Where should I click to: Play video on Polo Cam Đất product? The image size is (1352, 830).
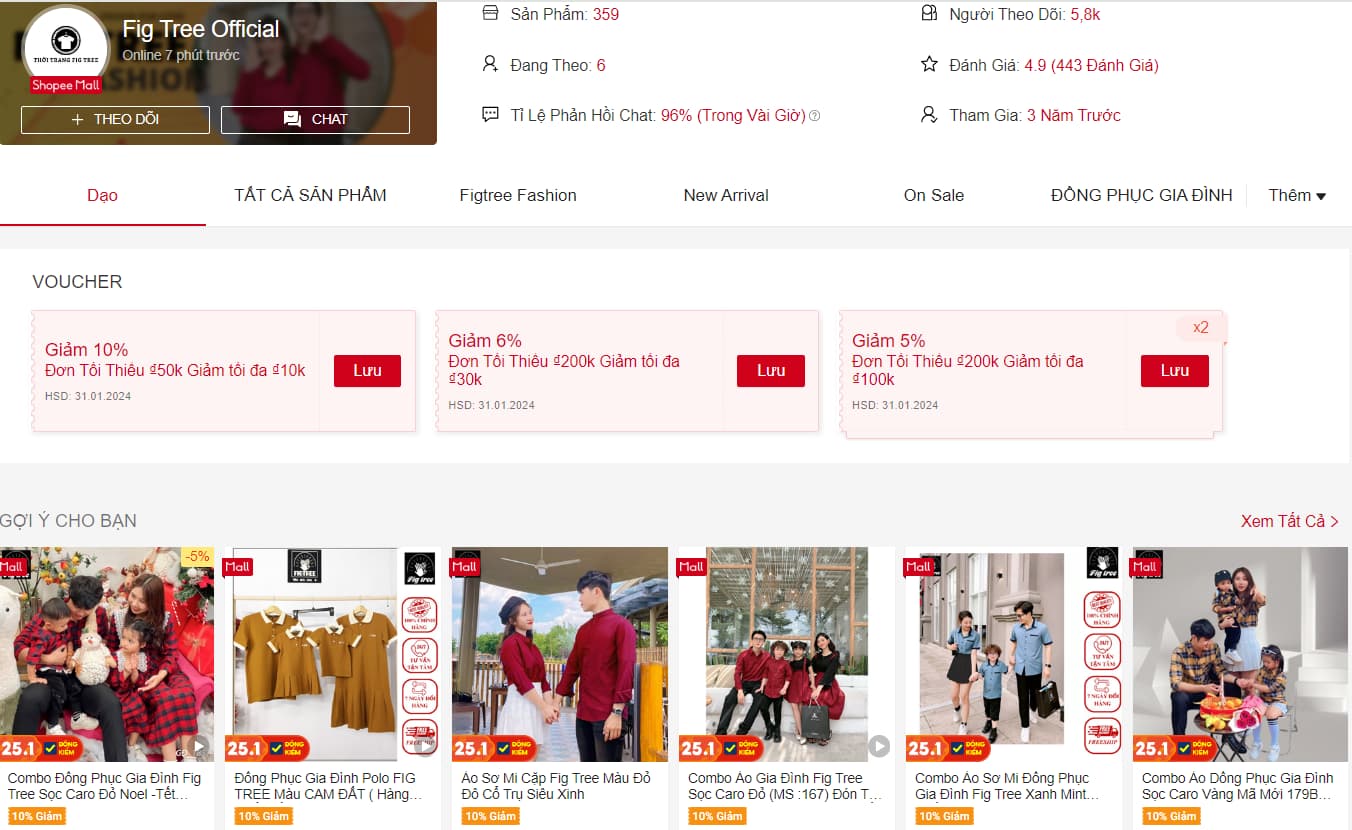pos(426,746)
